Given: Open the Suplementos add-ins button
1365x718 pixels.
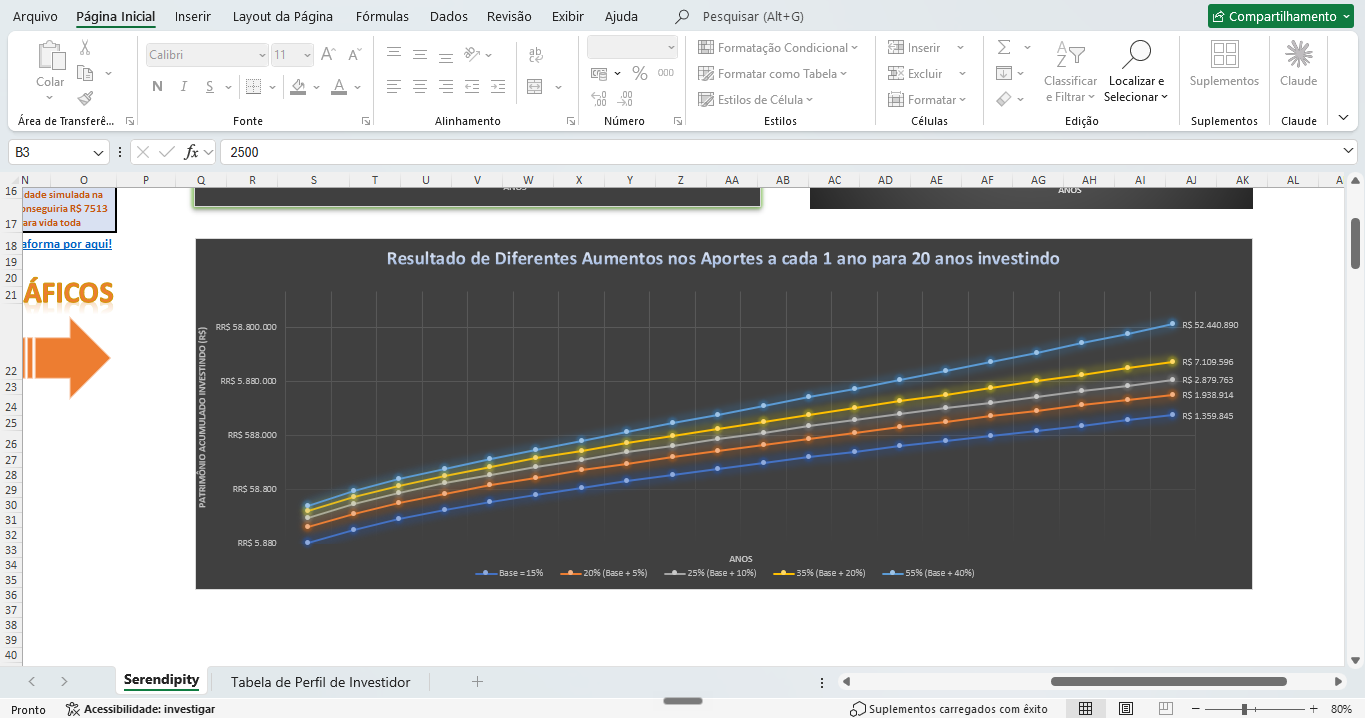Looking at the screenshot, I should (1224, 64).
